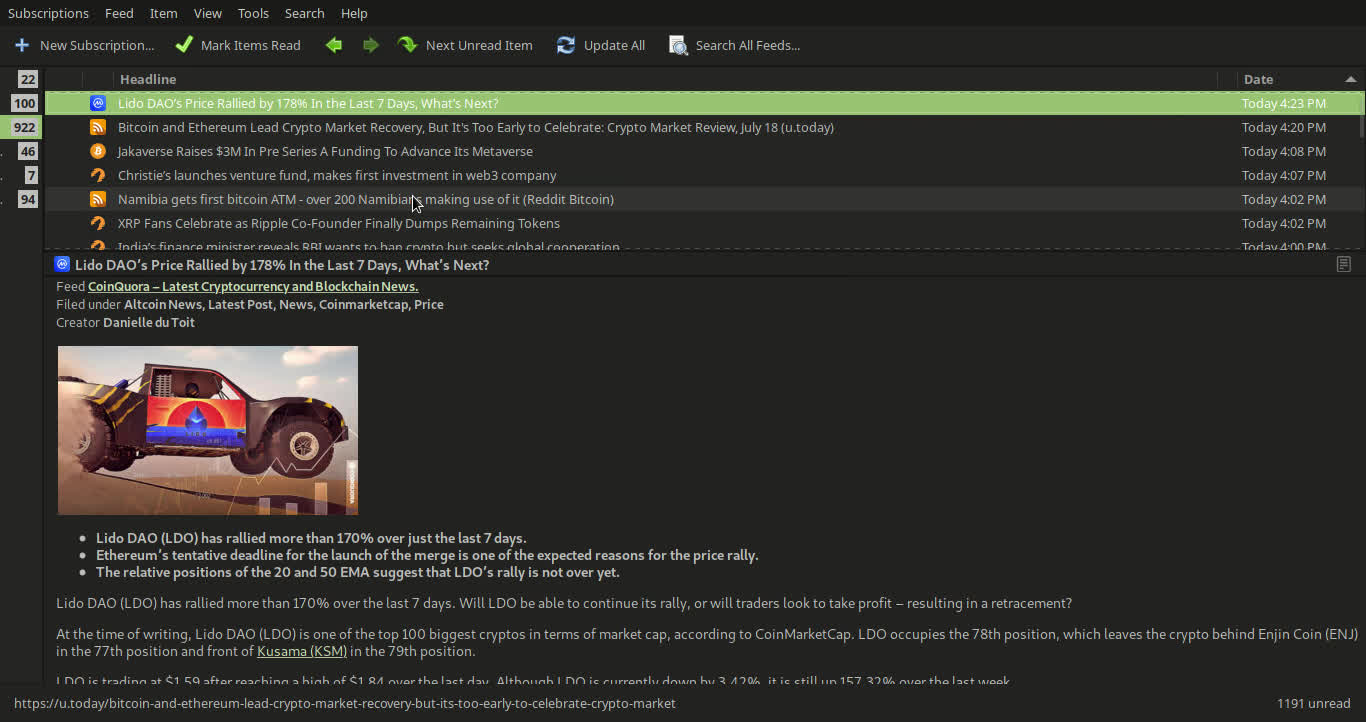The width and height of the screenshot is (1366, 722).
Task: Open the CoinQuora feed link
Action: 253,286
